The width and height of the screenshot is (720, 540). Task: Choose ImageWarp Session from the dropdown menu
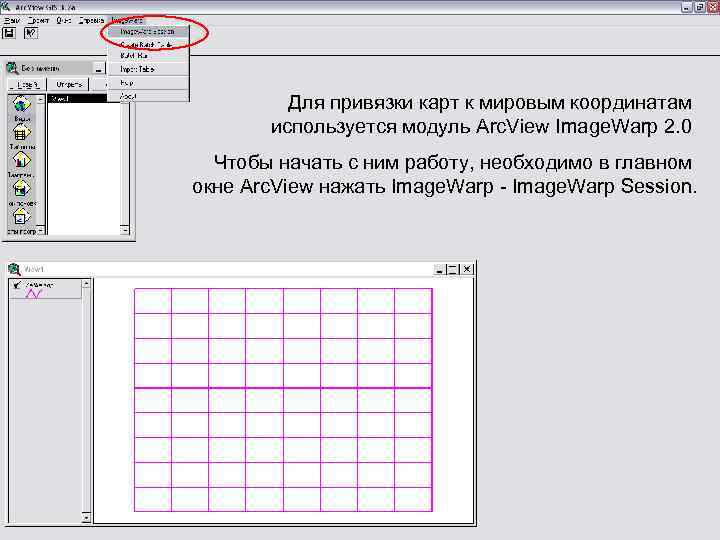coord(147,32)
